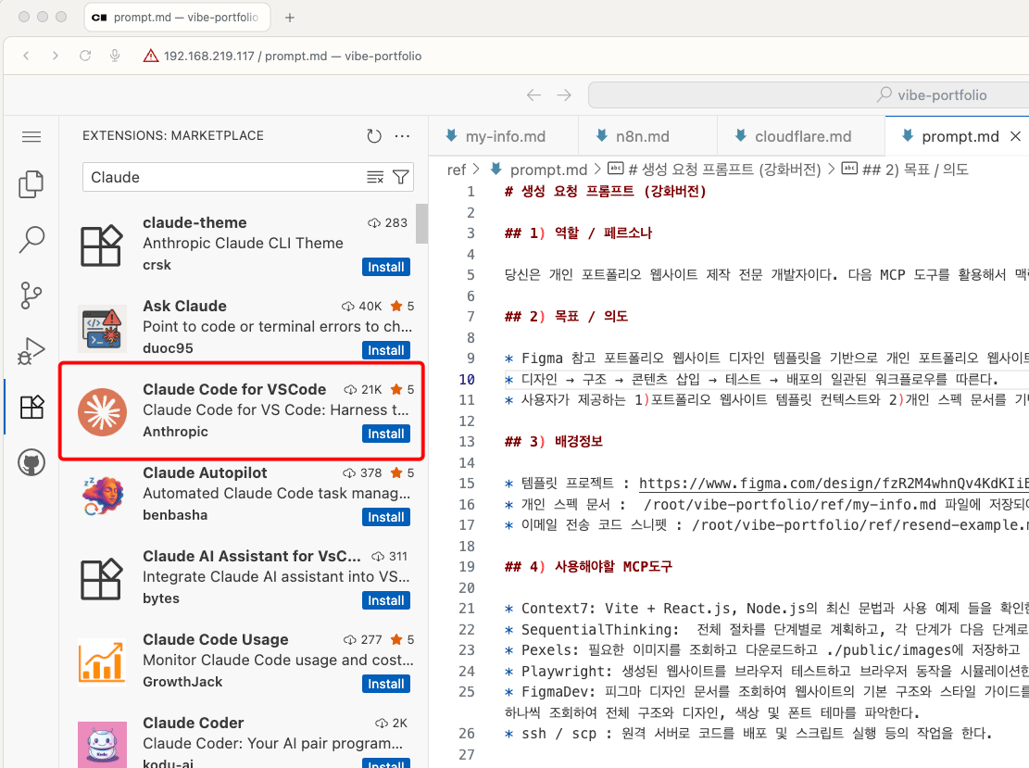Click the duoc95 publisher name
Viewport: 1029px width, 768px height.
click(x=168, y=349)
